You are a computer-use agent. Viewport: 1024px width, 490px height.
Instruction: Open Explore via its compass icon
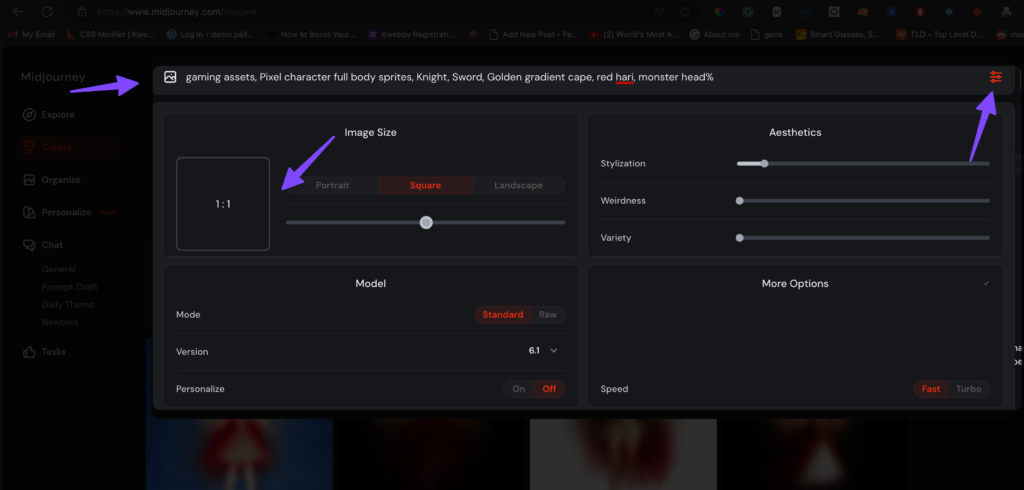29,114
